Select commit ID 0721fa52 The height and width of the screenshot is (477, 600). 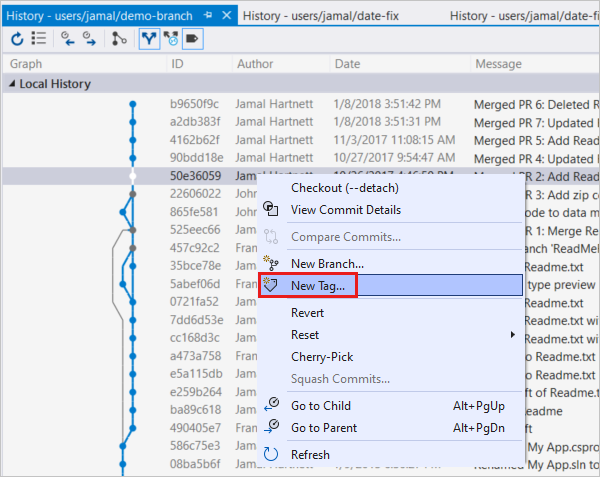tap(194, 301)
